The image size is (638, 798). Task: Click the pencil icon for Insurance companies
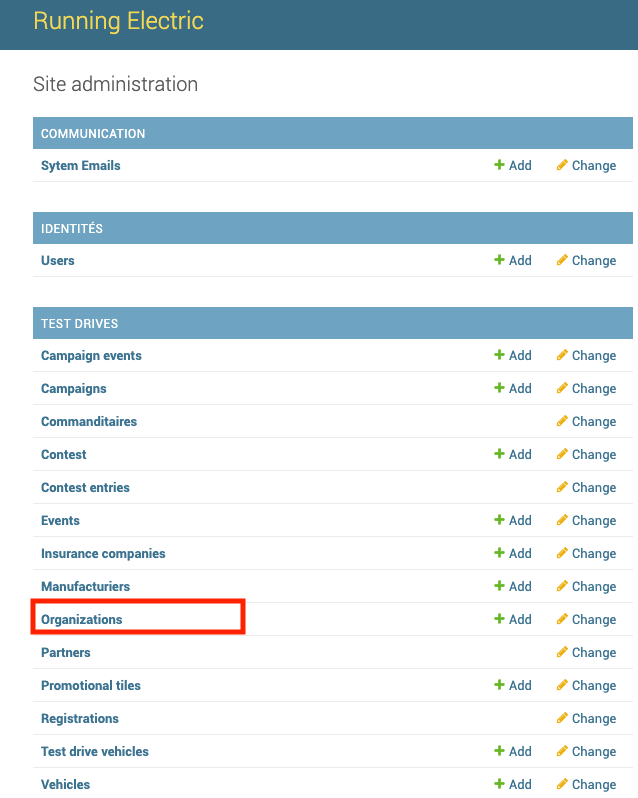[562, 553]
